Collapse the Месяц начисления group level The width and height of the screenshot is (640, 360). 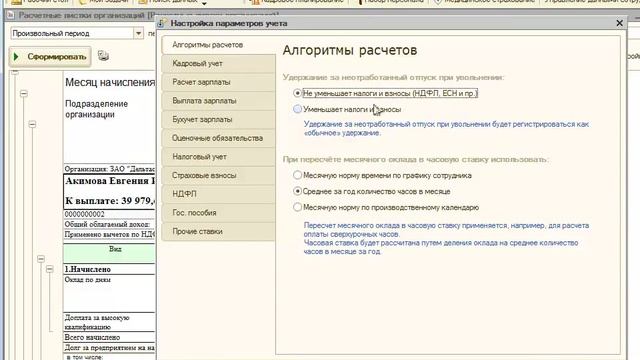tap(15, 73)
